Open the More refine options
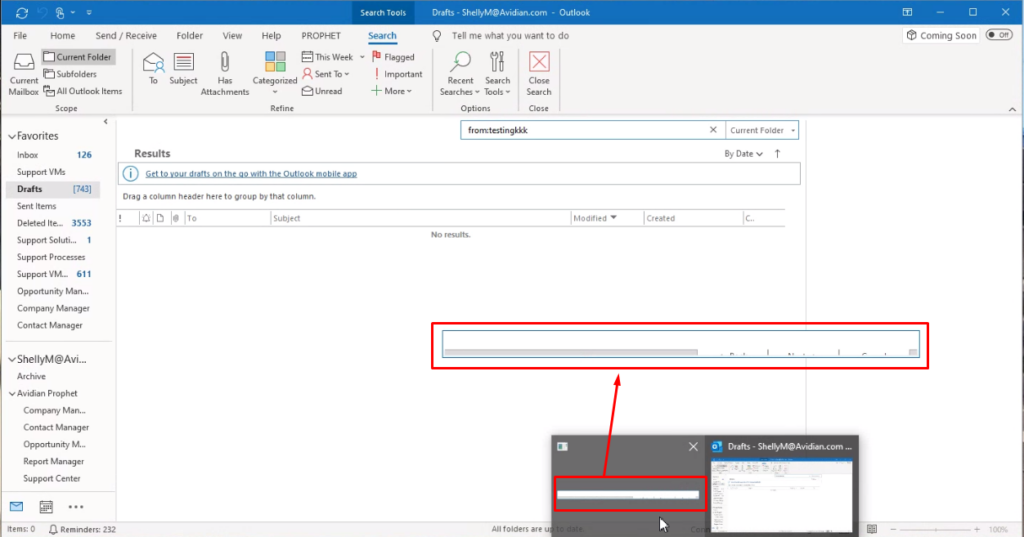Screen dimensions: 1024x537 click(392, 91)
